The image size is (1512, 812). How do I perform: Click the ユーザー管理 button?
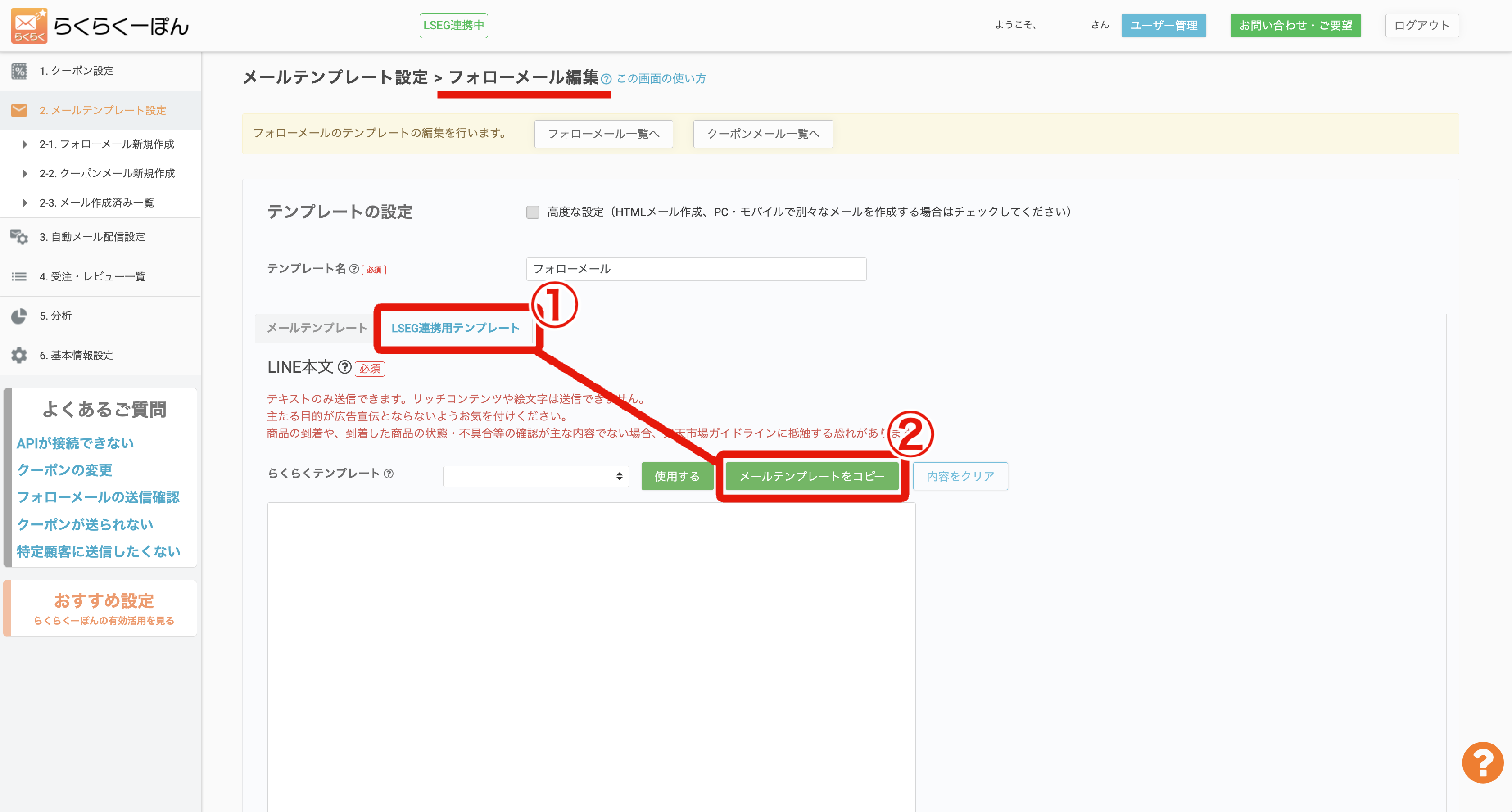pyautogui.click(x=1163, y=25)
